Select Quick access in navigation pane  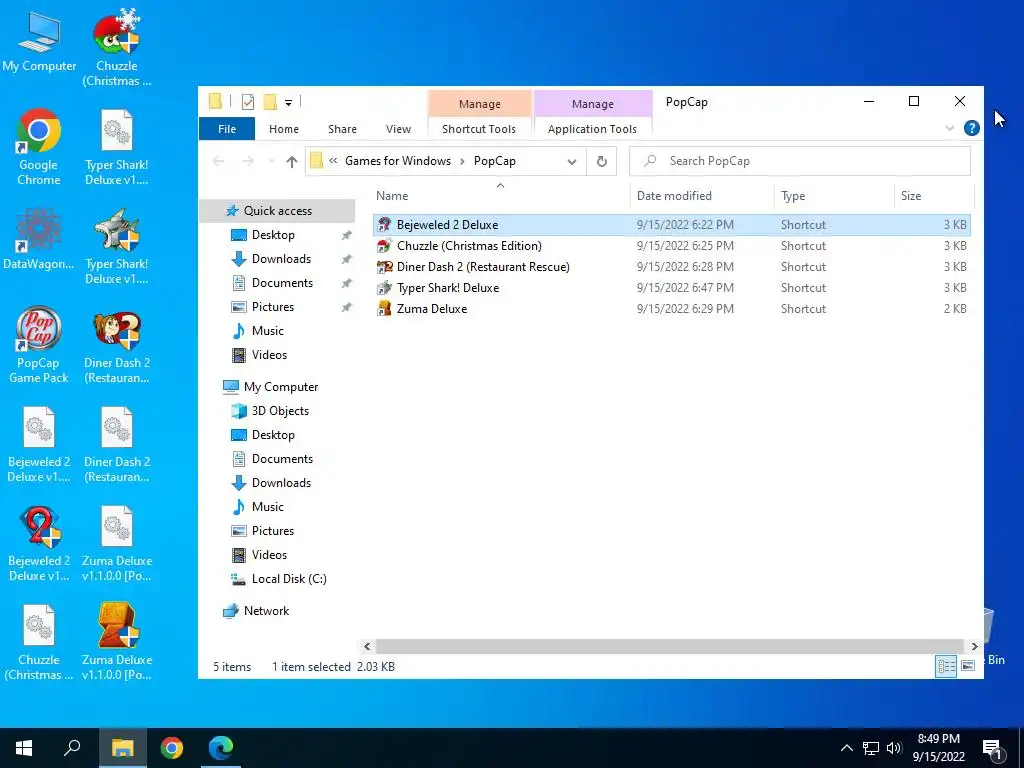(x=277, y=210)
